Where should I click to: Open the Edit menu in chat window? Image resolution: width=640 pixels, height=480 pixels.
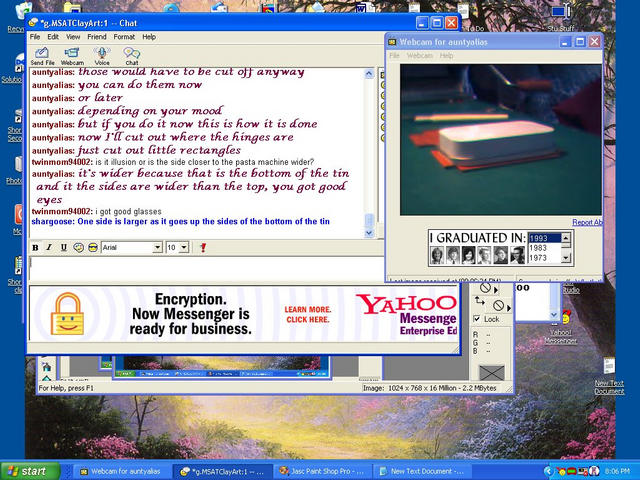[53, 37]
